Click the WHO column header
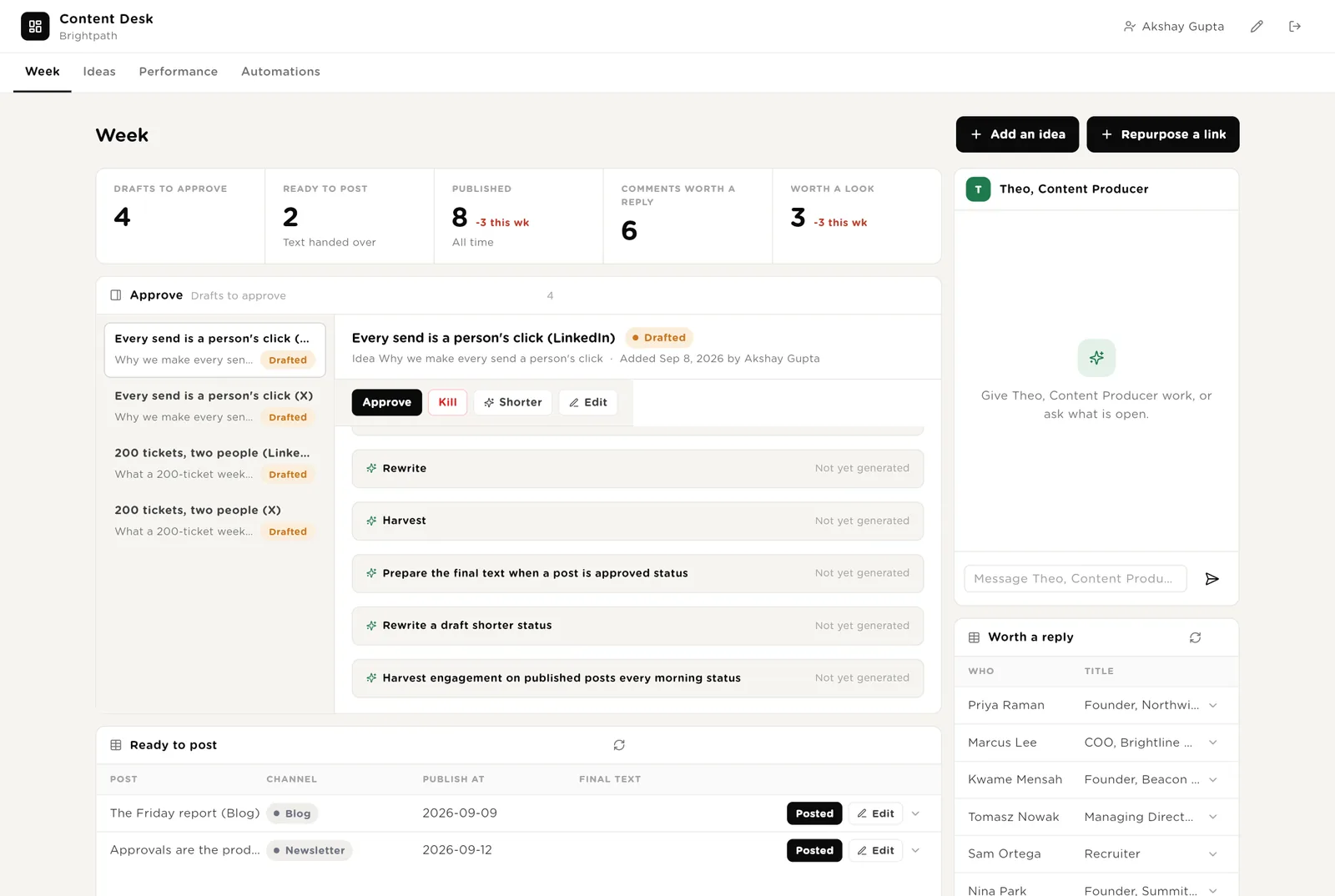1335x896 pixels. click(981, 671)
